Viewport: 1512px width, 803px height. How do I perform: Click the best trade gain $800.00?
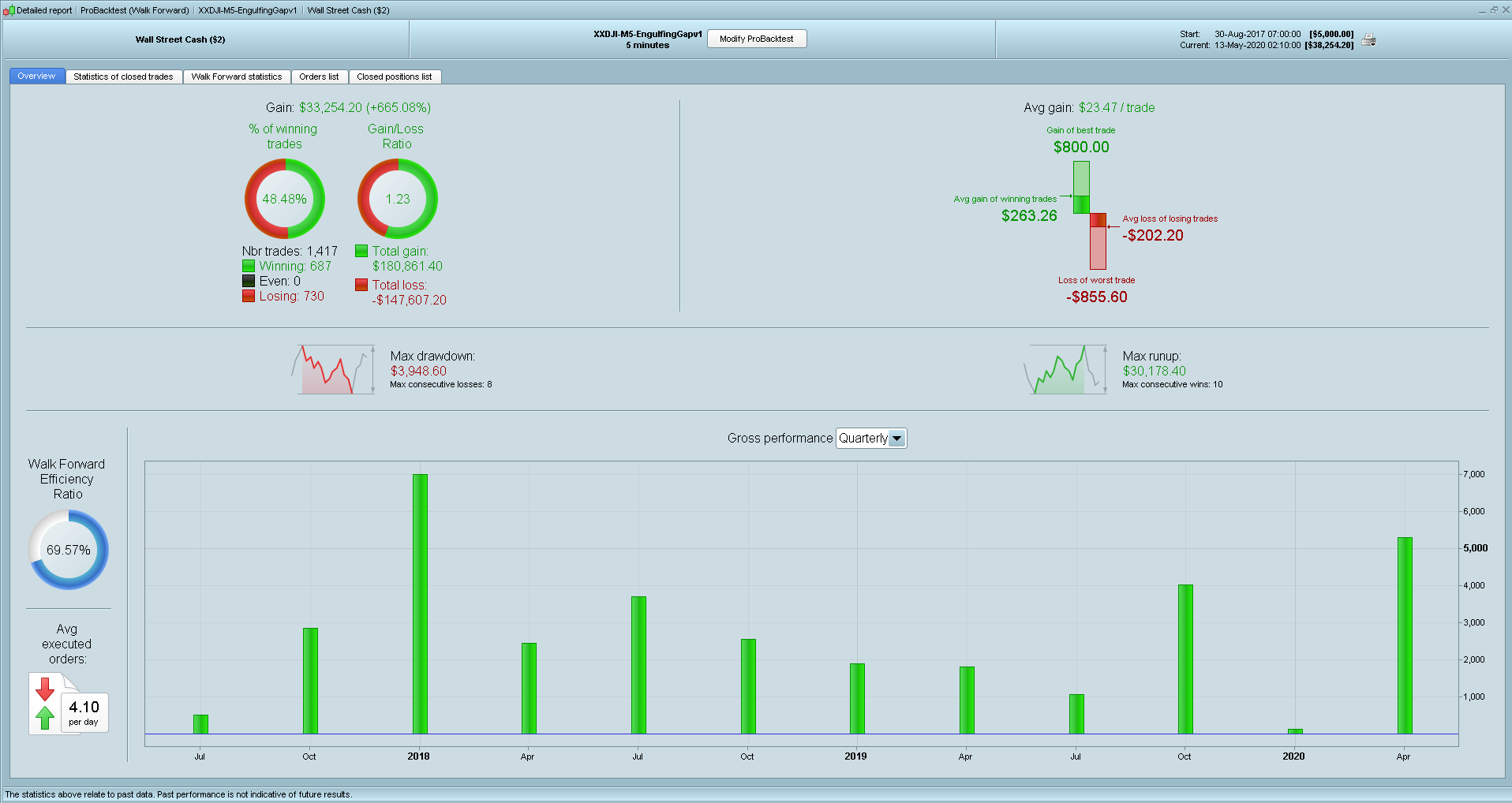1081,148
